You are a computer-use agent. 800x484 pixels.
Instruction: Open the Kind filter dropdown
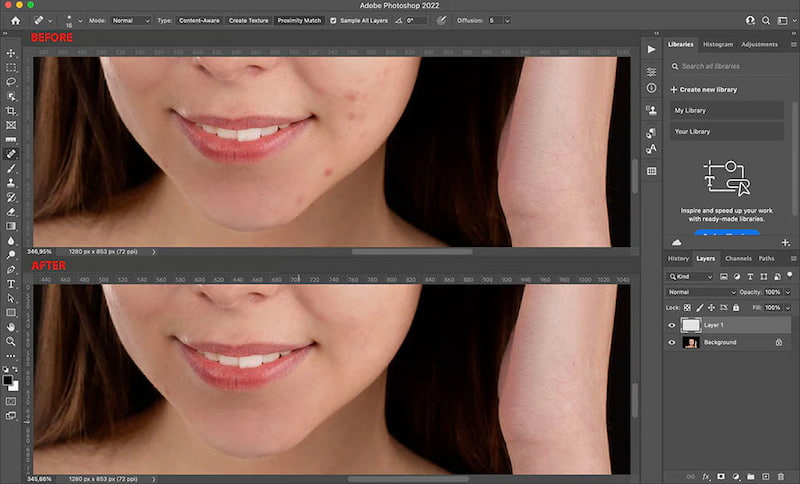(690, 276)
